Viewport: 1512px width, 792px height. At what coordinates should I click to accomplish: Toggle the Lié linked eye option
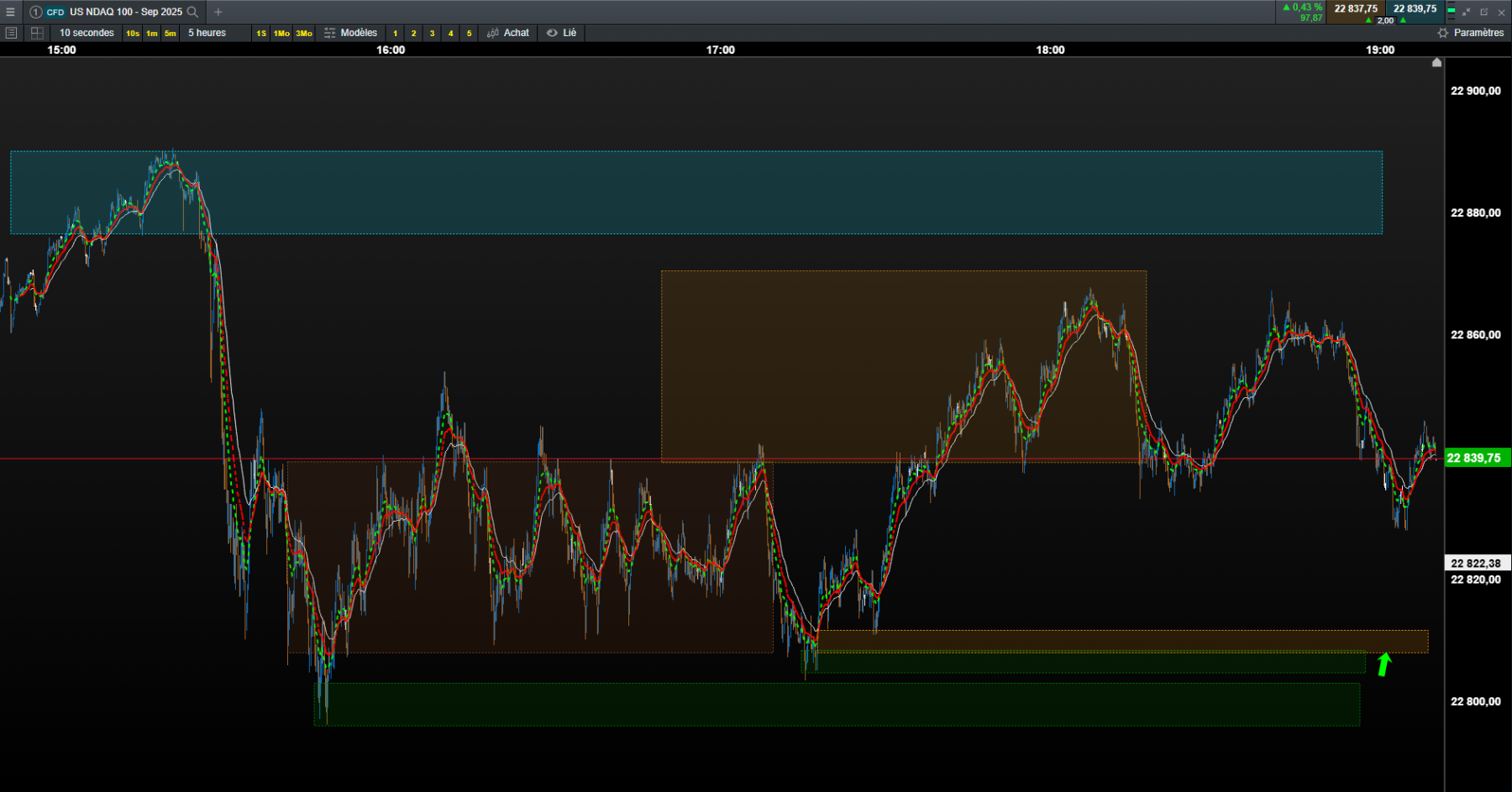[561, 33]
